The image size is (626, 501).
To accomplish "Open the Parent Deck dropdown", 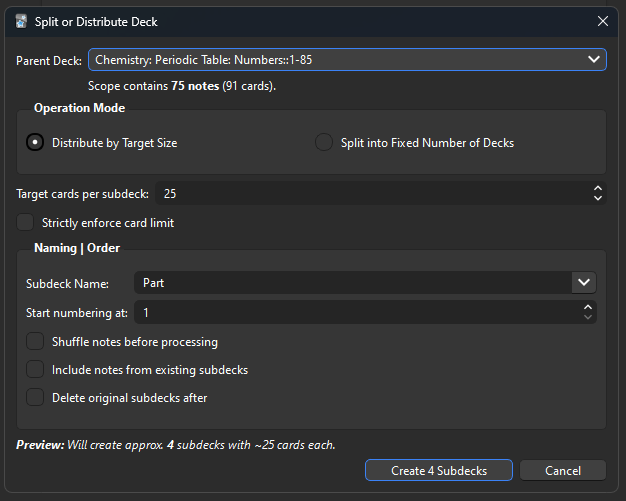I will (x=347, y=59).
